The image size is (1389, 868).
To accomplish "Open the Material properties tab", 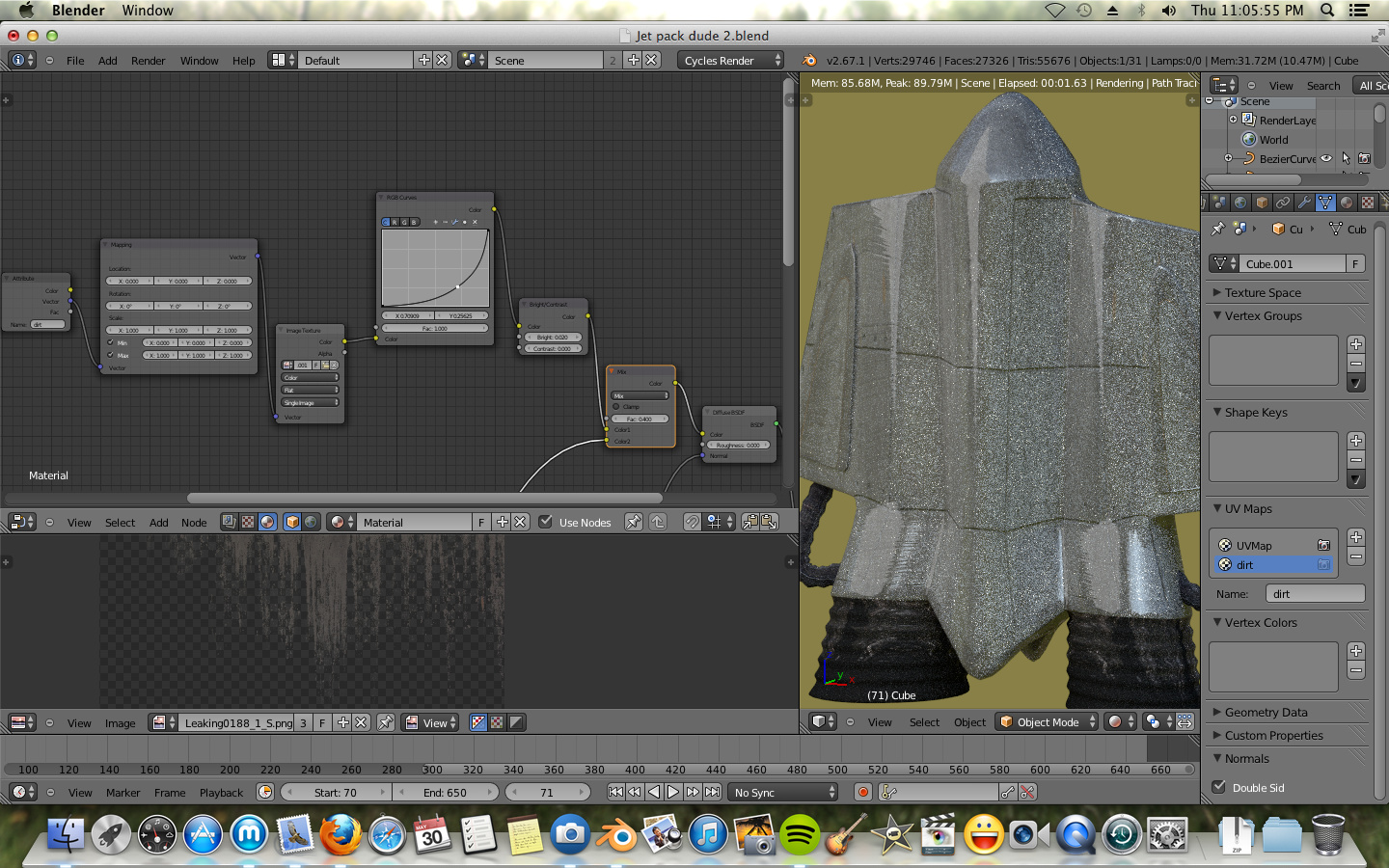I will (x=1347, y=203).
